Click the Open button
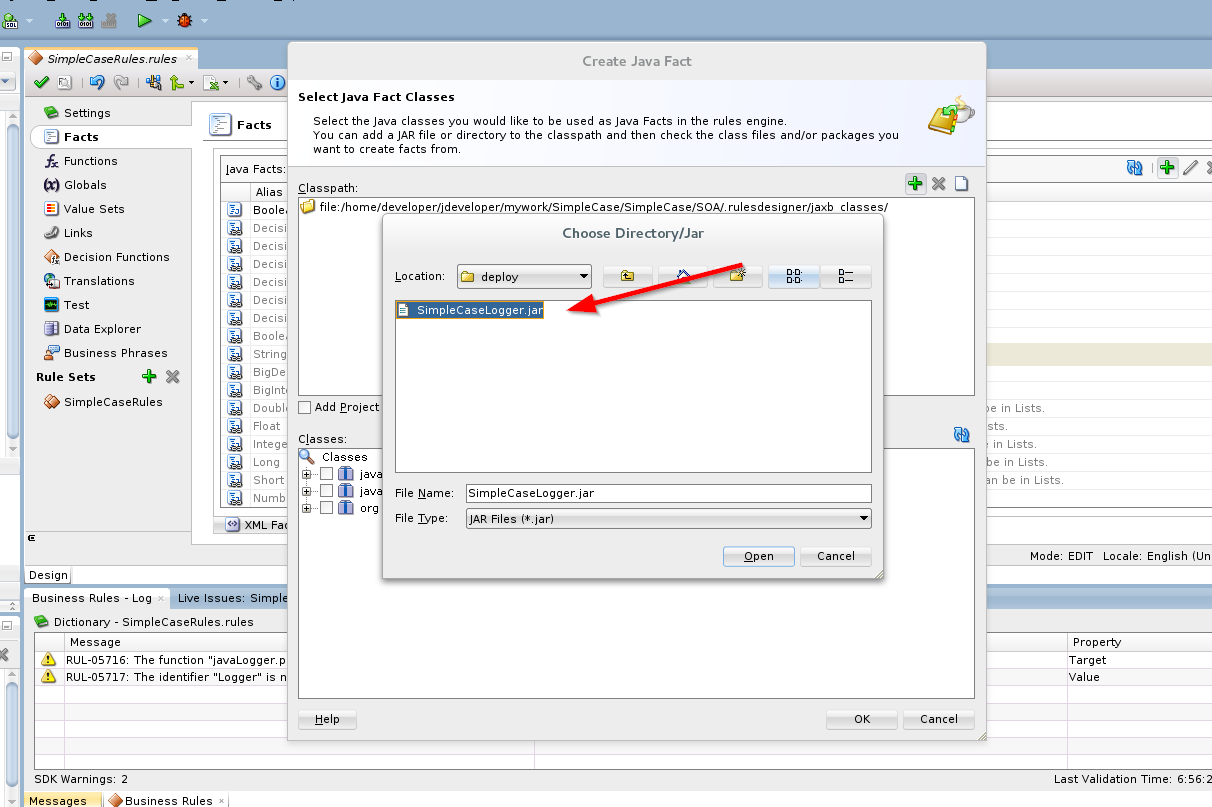This screenshot has height=807, width=1212. tap(758, 556)
